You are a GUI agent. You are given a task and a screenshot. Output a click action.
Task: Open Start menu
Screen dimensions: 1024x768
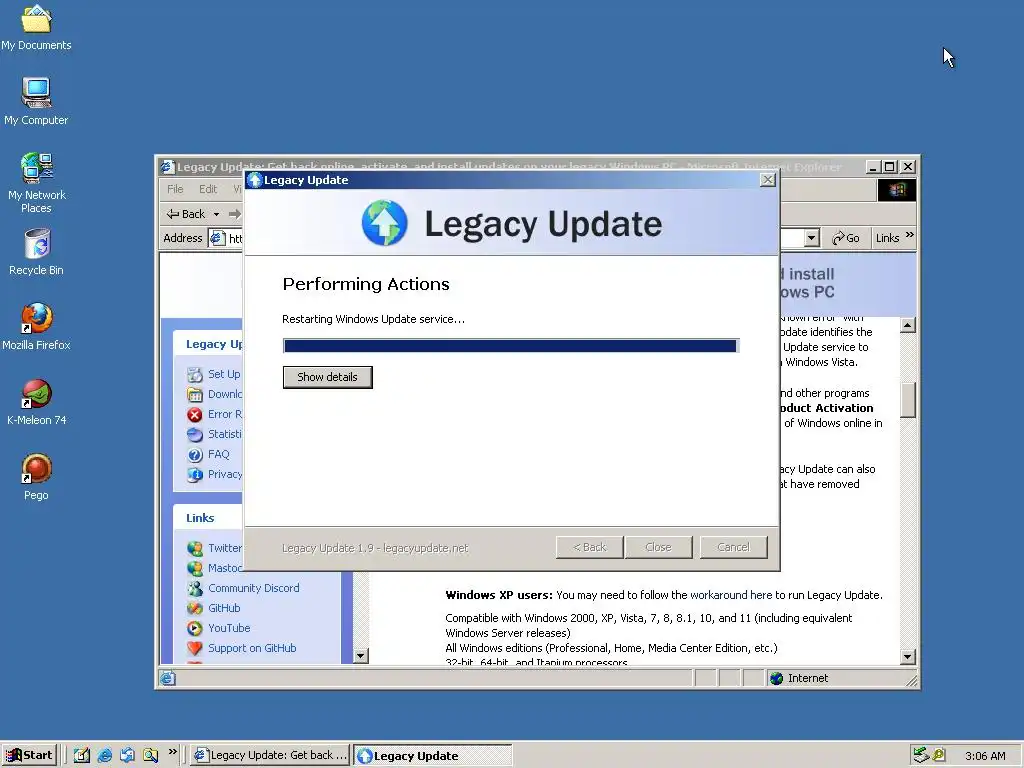coord(29,755)
